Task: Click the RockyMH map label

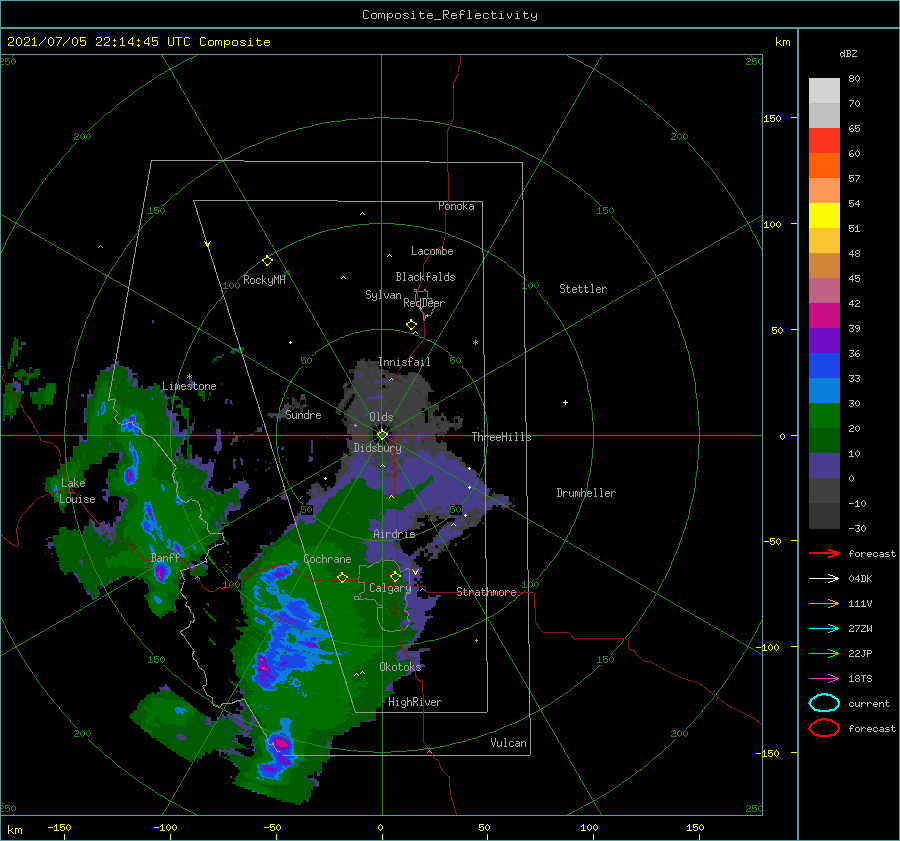Action: [264, 280]
